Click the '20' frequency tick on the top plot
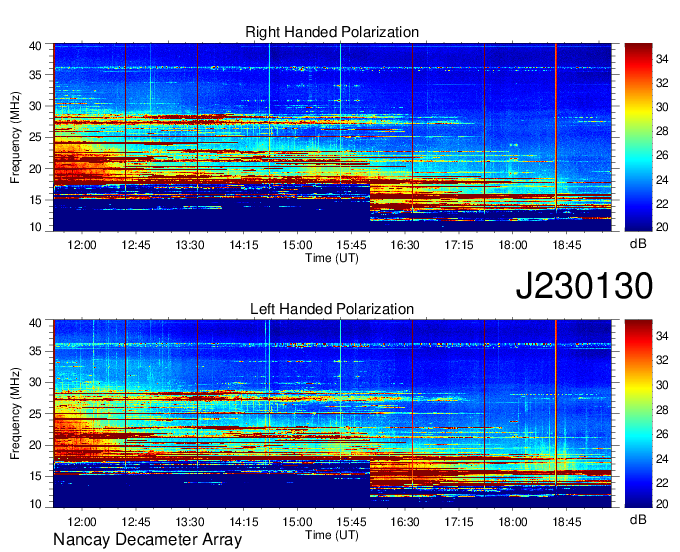Image resolution: width=680 pixels, height=552 pixels. [x=35, y=169]
